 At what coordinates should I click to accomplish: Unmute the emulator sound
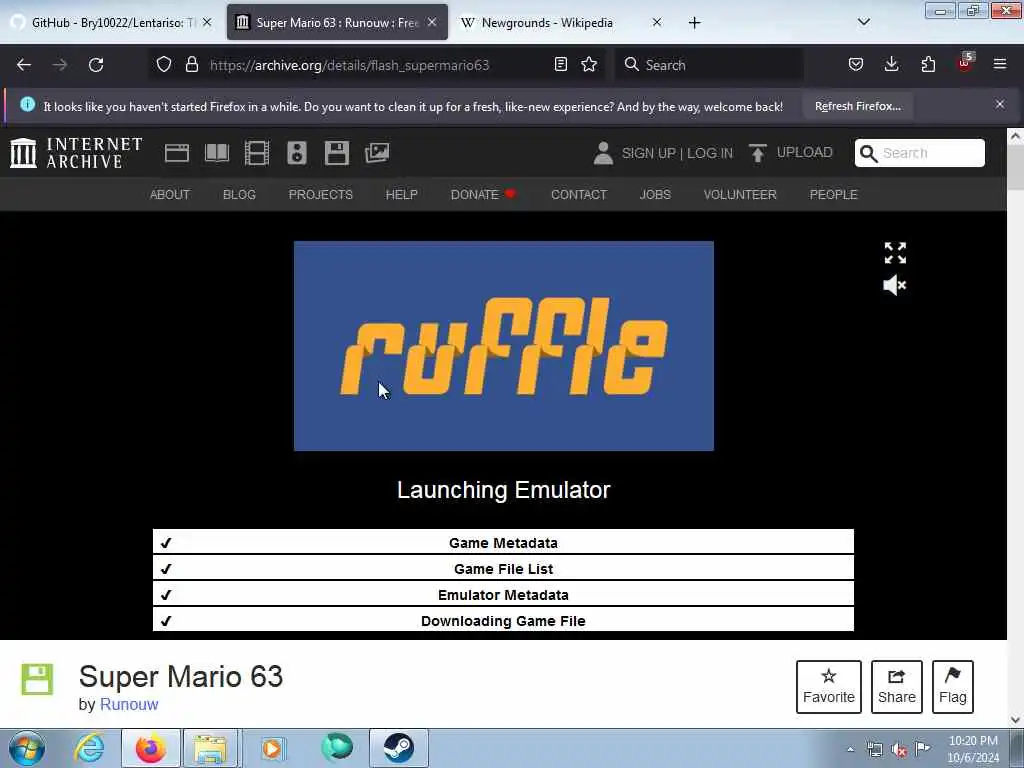click(x=895, y=285)
